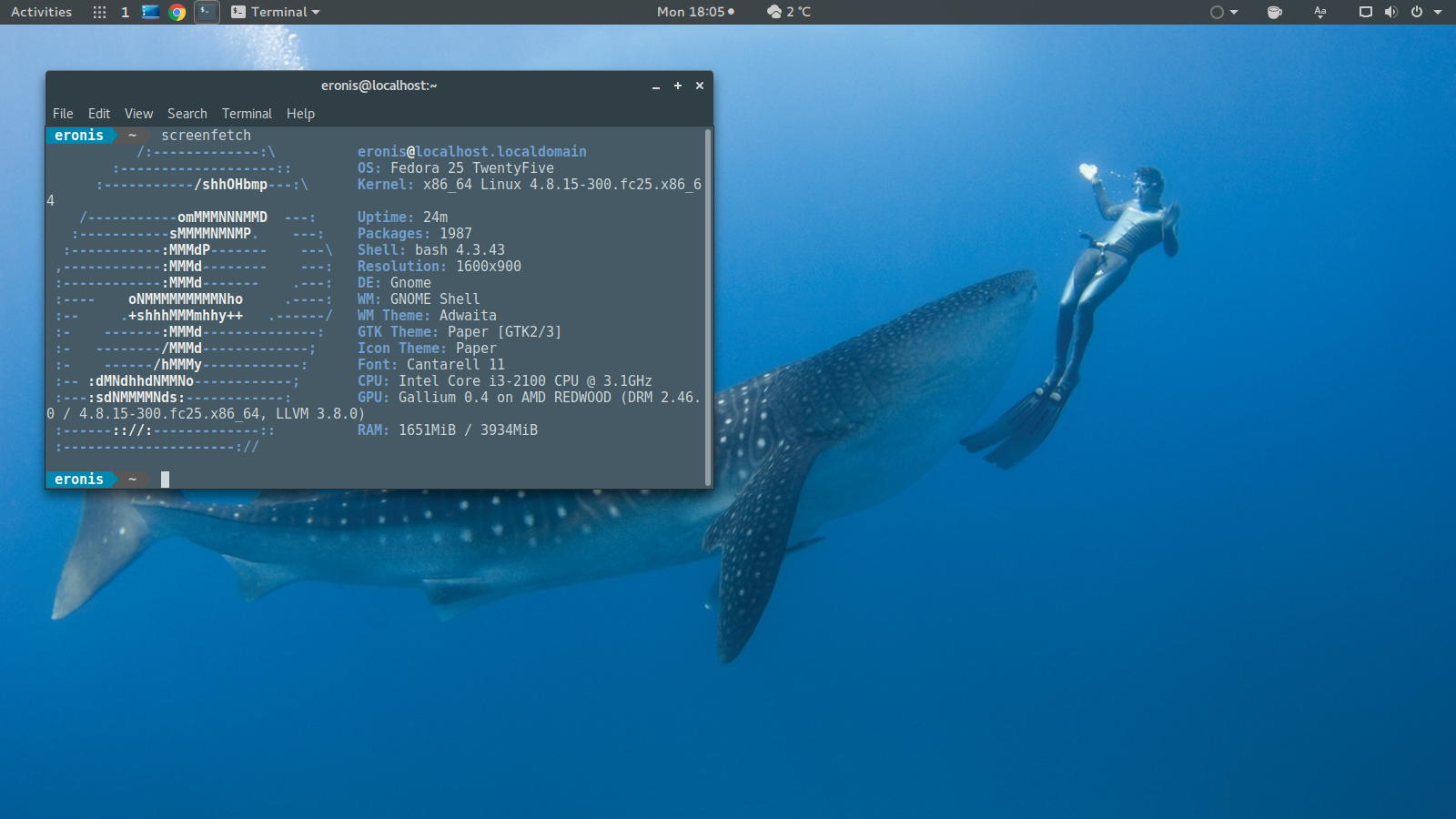Image resolution: width=1456 pixels, height=819 pixels.
Task: Click the volume speaker icon
Action: click(x=1390, y=12)
